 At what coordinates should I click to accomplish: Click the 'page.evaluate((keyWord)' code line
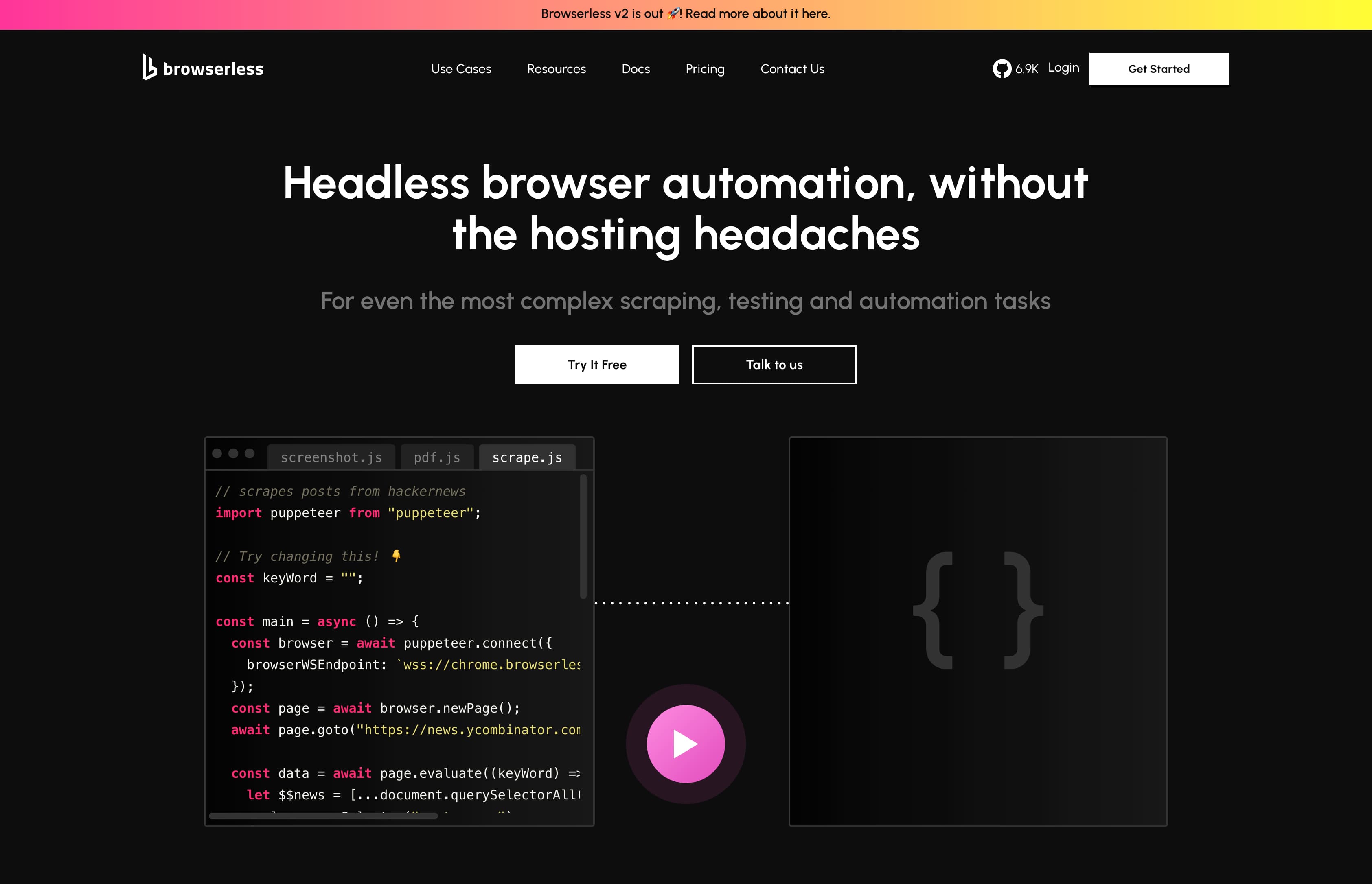point(405,773)
